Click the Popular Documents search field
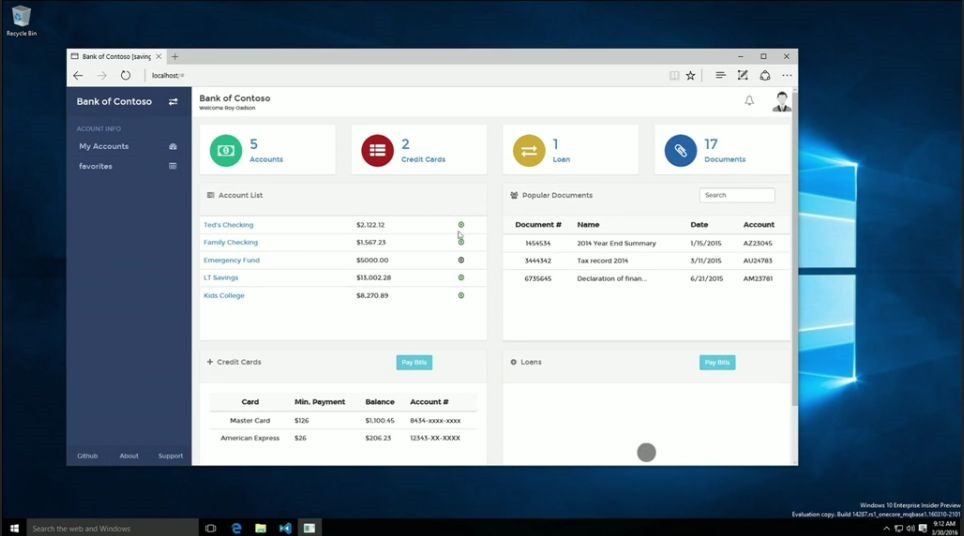Screen dimensions: 964x536 tap(737, 195)
